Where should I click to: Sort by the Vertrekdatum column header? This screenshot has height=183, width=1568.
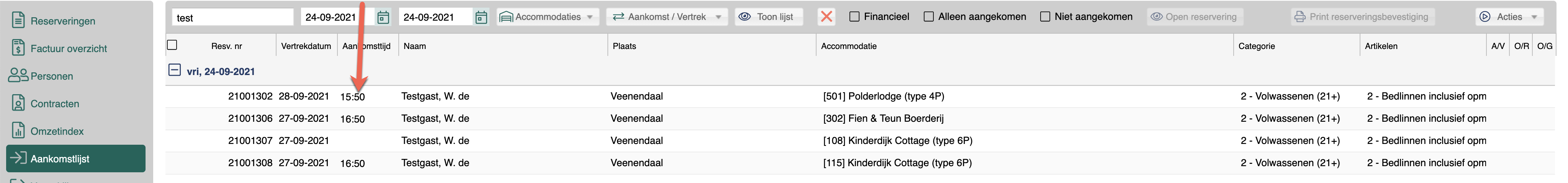pyautogui.click(x=306, y=46)
